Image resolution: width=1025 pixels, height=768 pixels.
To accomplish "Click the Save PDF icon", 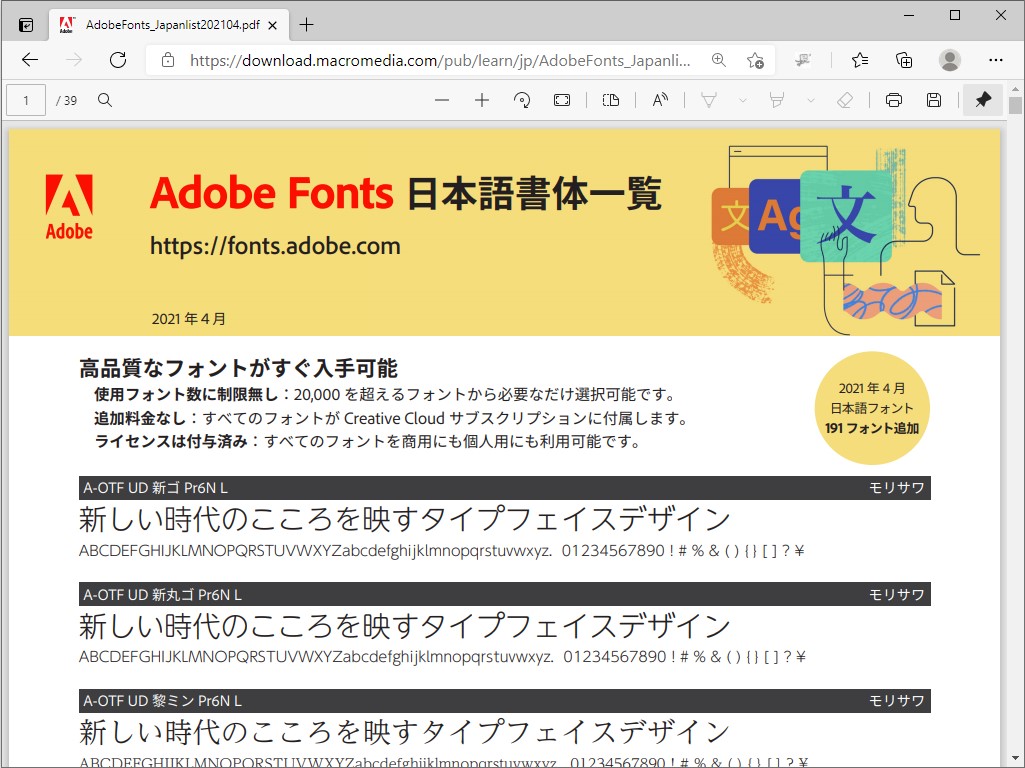I will pyautogui.click(x=932, y=100).
